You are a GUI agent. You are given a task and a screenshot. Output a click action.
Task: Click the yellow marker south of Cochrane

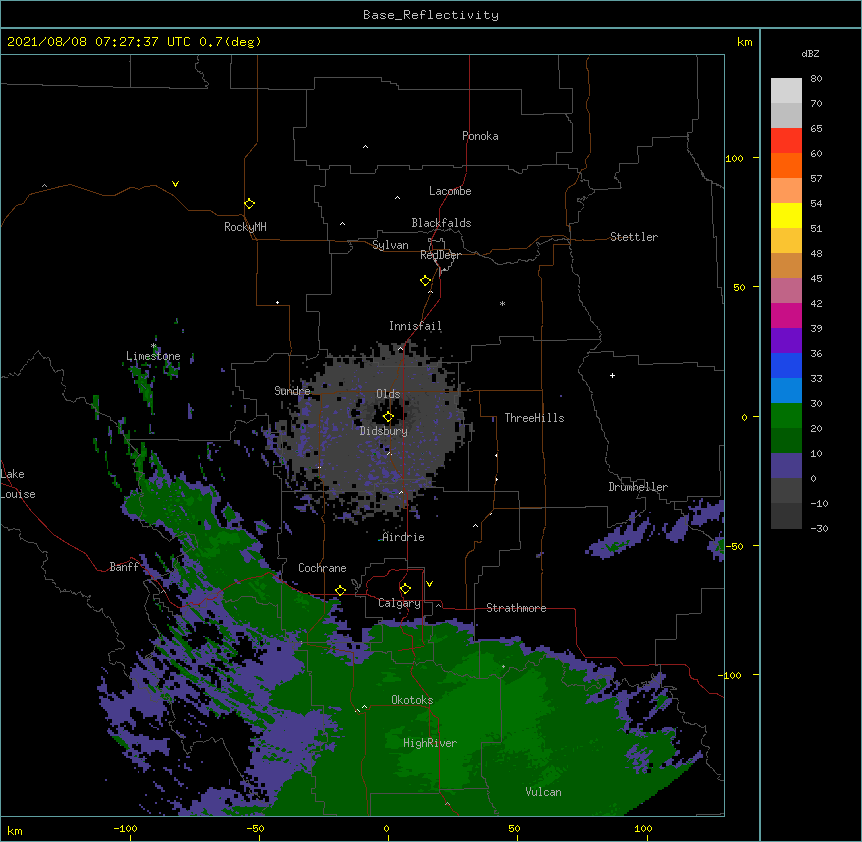[340, 590]
